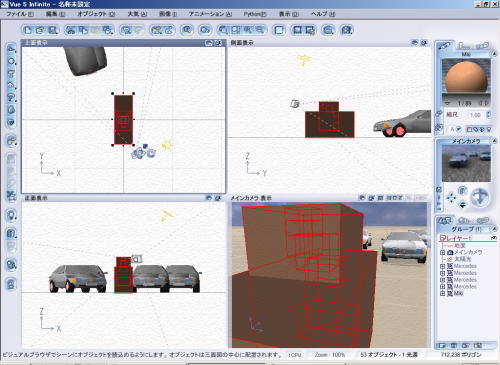Viewport: 500px width, 365px height.
Task: Click the material scale stepper arrows
Action: 488,115
